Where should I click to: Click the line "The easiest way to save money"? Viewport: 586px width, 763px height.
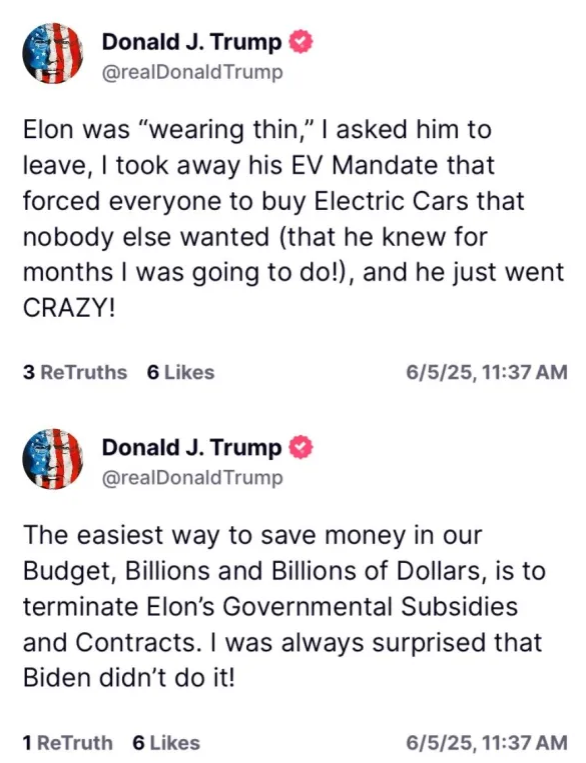click(253, 535)
